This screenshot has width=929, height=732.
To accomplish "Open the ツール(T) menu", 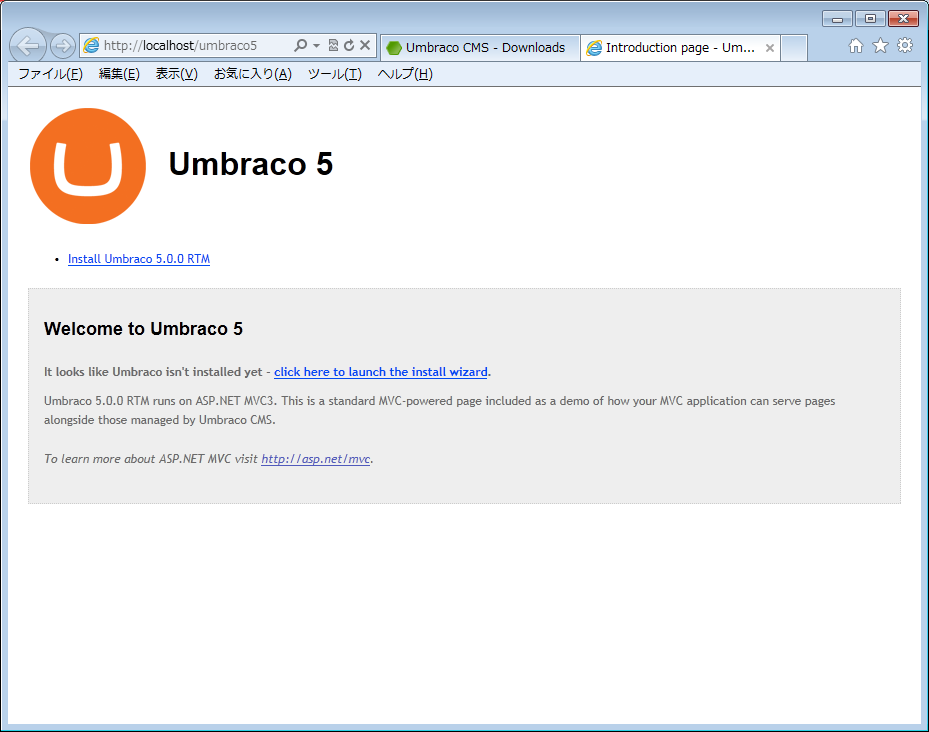I will [x=334, y=74].
